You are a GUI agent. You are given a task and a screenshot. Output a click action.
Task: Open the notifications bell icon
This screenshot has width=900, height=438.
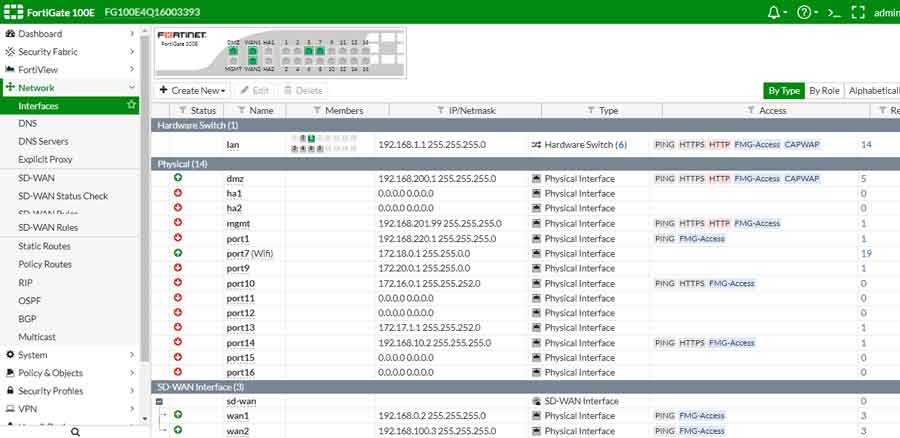tap(773, 13)
